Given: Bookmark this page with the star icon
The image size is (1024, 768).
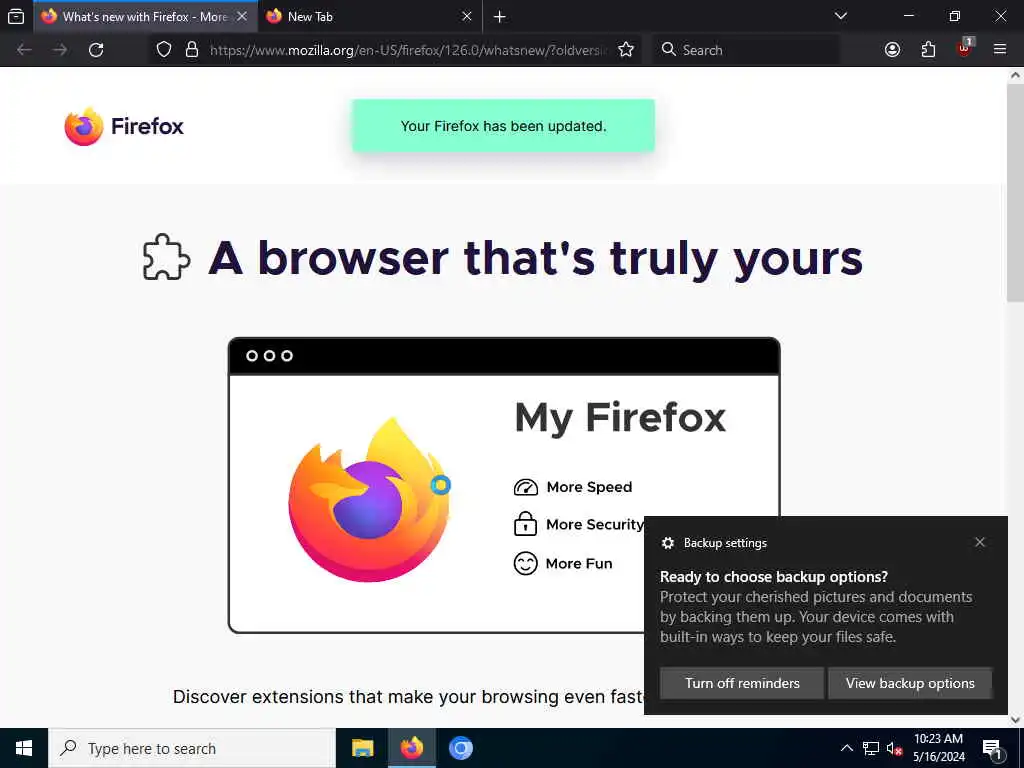Looking at the screenshot, I should pyautogui.click(x=626, y=50).
